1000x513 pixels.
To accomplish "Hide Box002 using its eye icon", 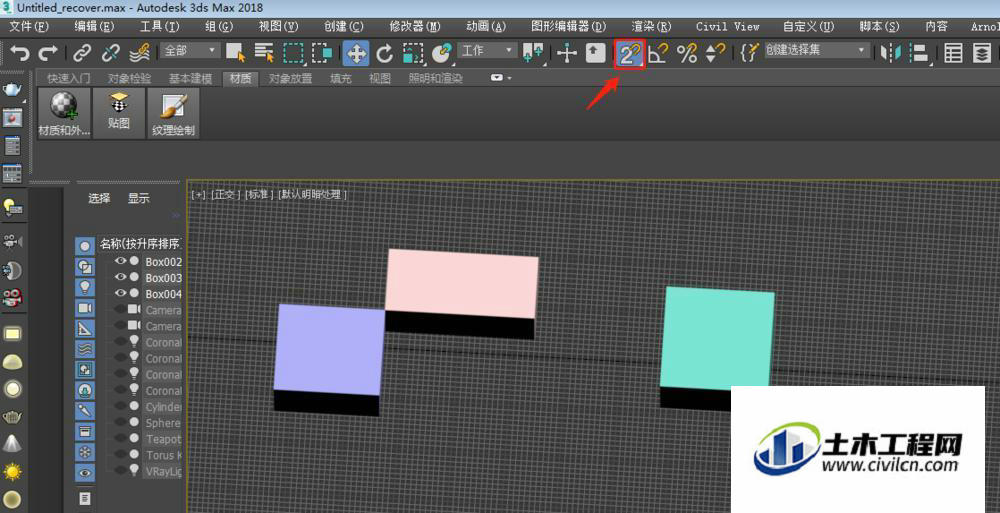I will pyautogui.click(x=121, y=261).
